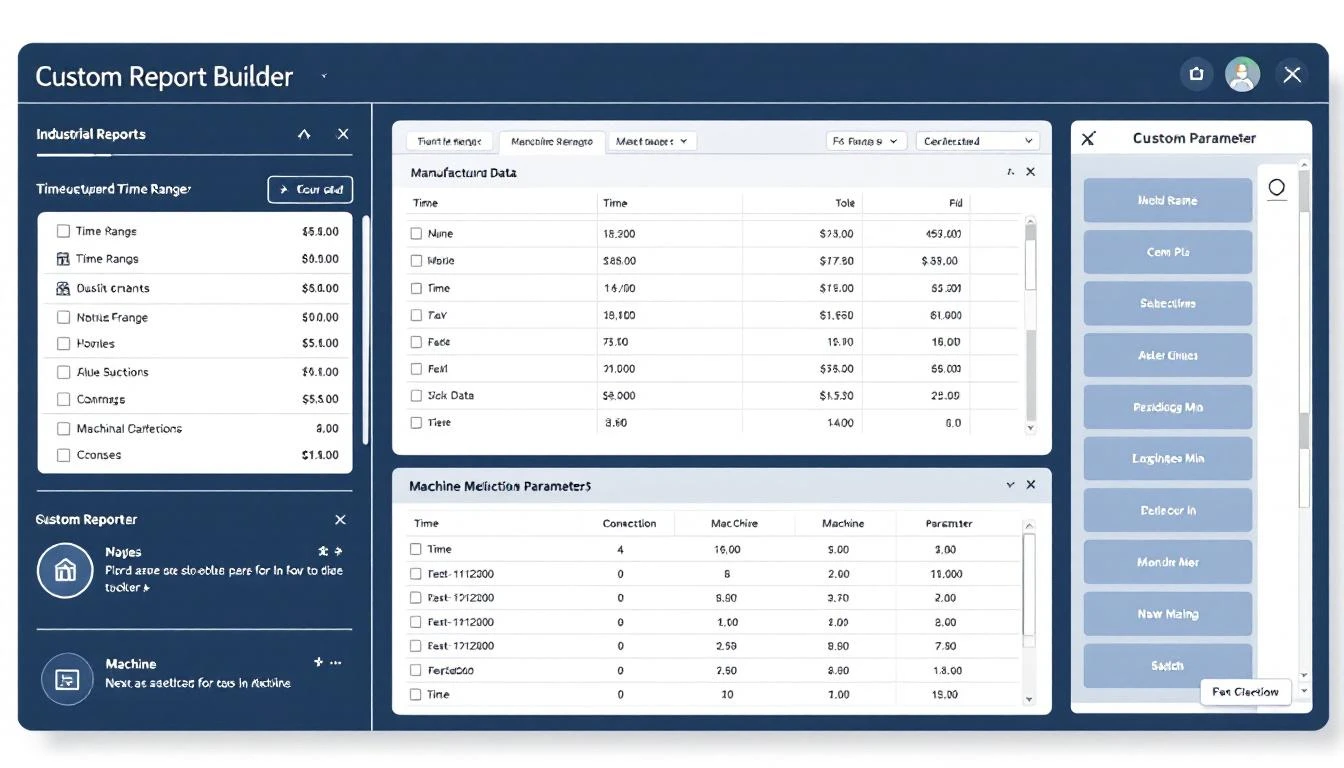Click the Mold Rame parameter button

coord(1167,200)
